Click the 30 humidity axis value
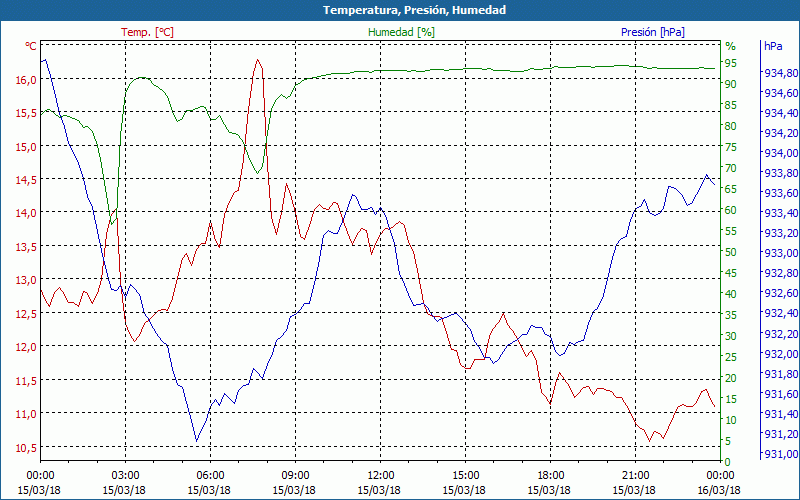This screenshot has height=500, width=800. click(731, 336)
